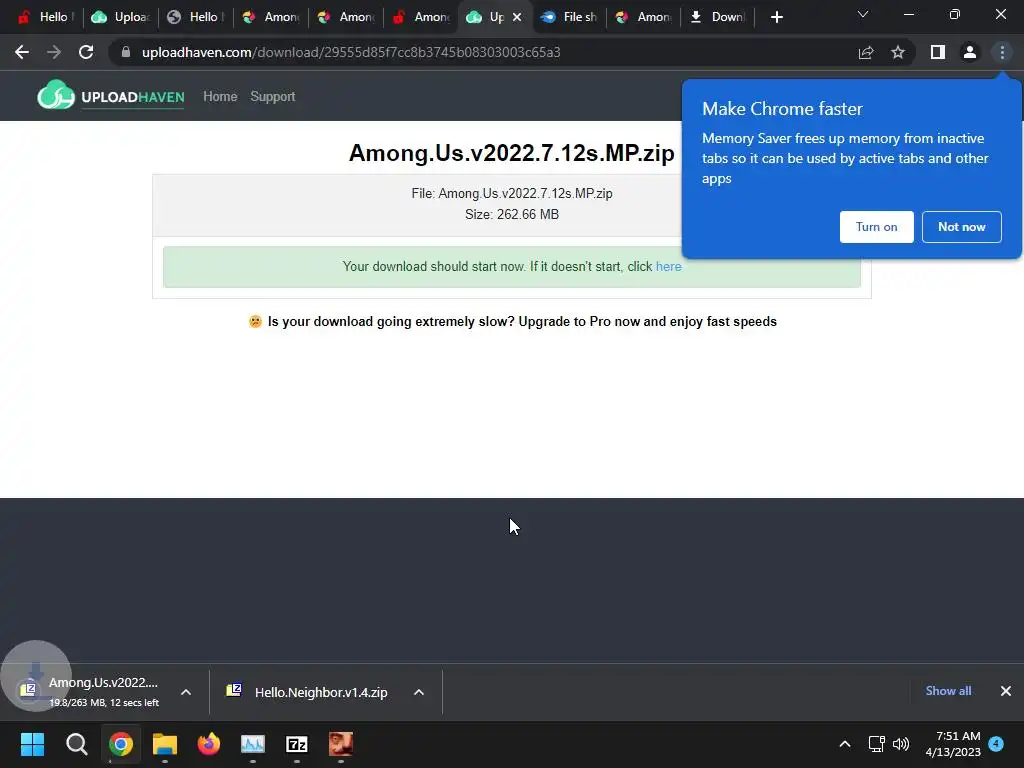Switch to the File sh tab
This screenshot has width=1024, height=768.
coord(571,17)
